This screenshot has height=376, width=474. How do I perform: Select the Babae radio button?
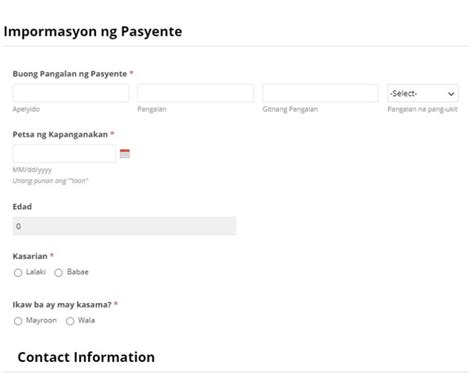58,273
